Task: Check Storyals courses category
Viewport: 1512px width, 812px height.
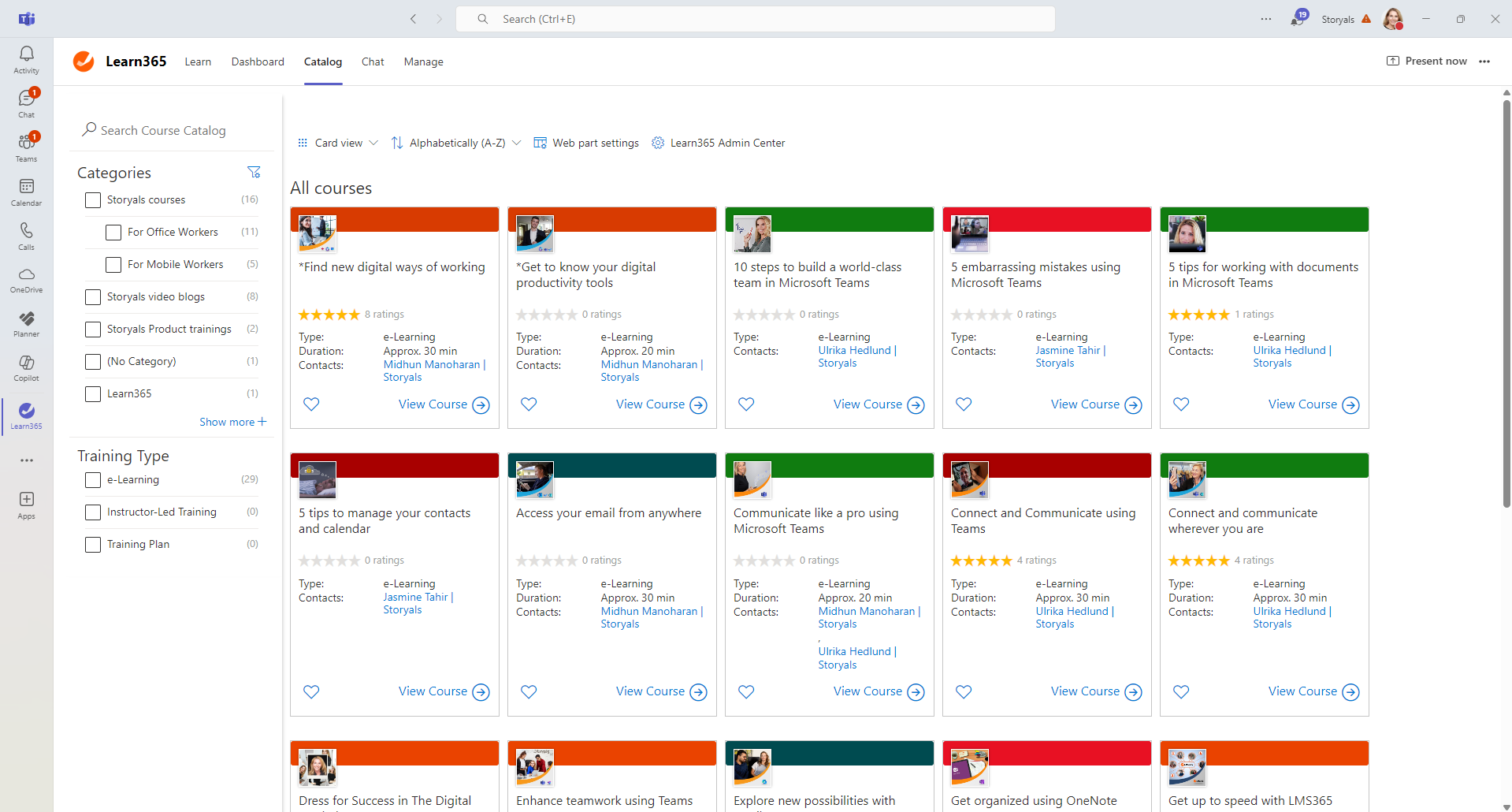Action: [x=93, y=200]
